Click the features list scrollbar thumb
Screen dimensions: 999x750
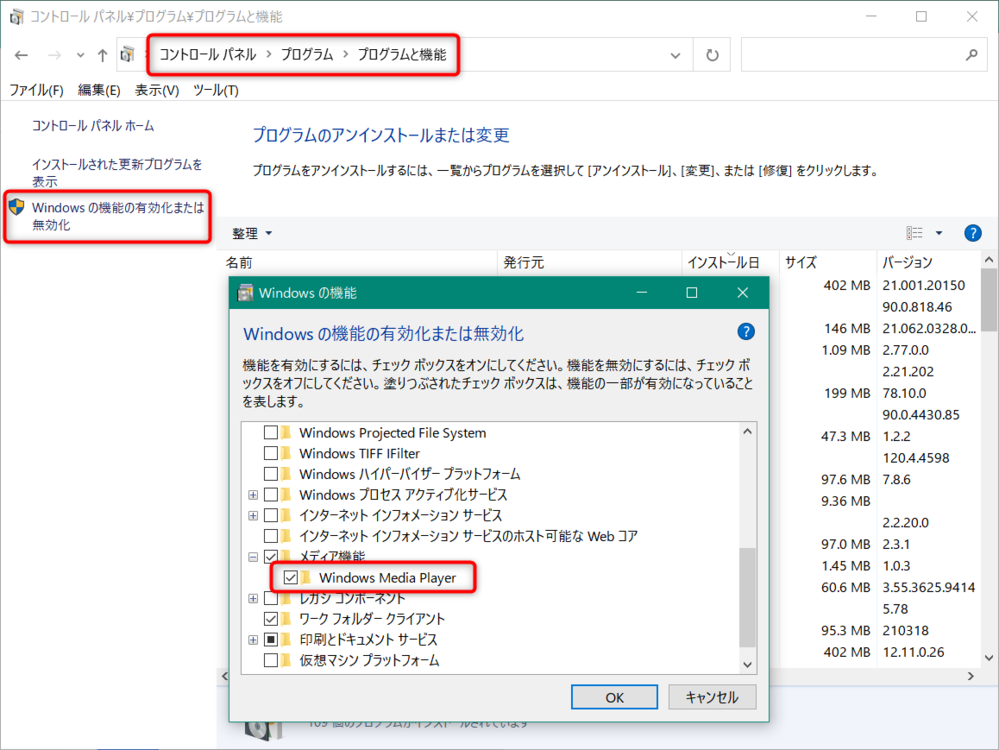(x=747, y=597)
